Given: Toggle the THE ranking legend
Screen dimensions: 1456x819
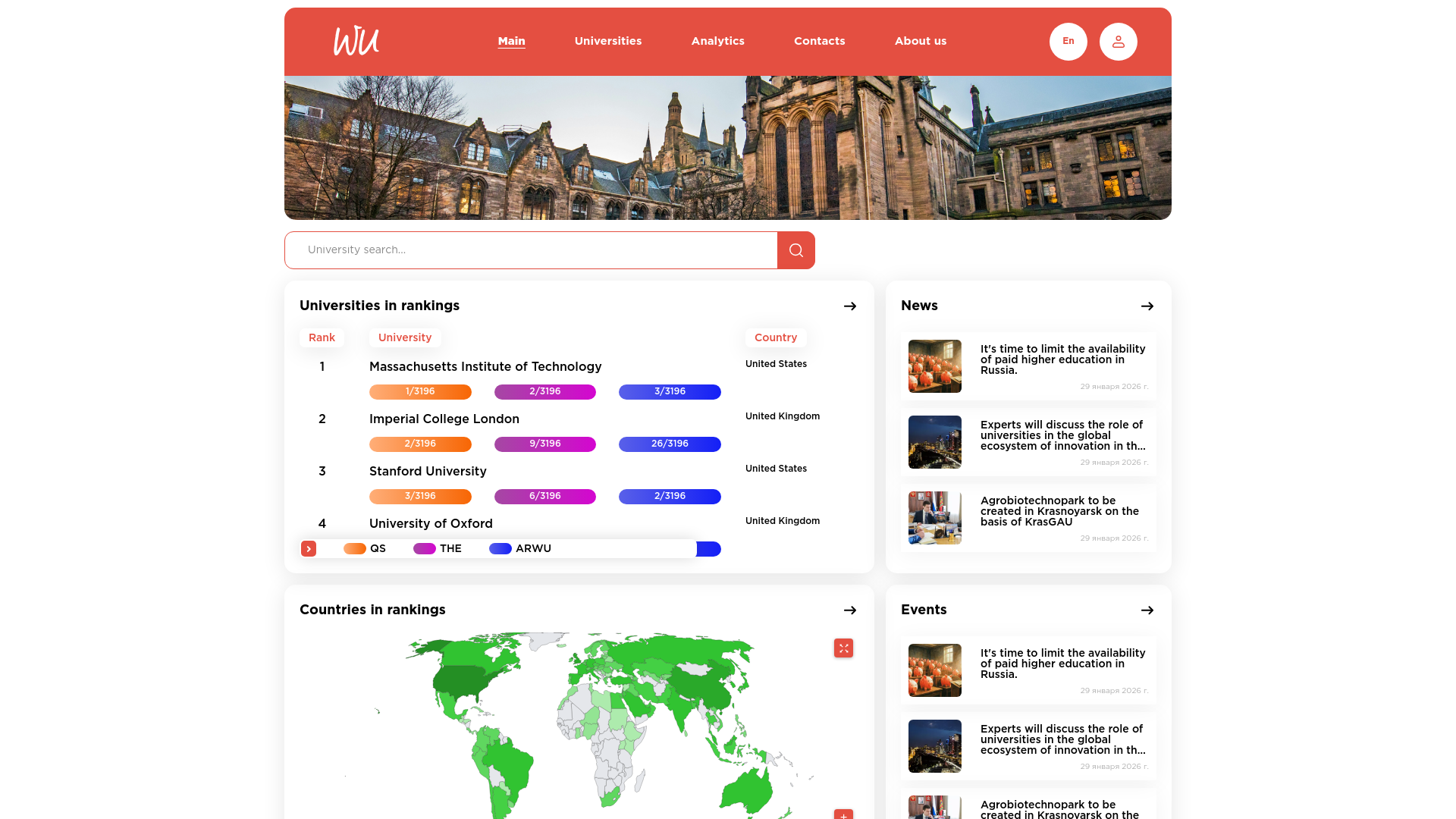Looking at the screenshot, I should click(438, 549).
